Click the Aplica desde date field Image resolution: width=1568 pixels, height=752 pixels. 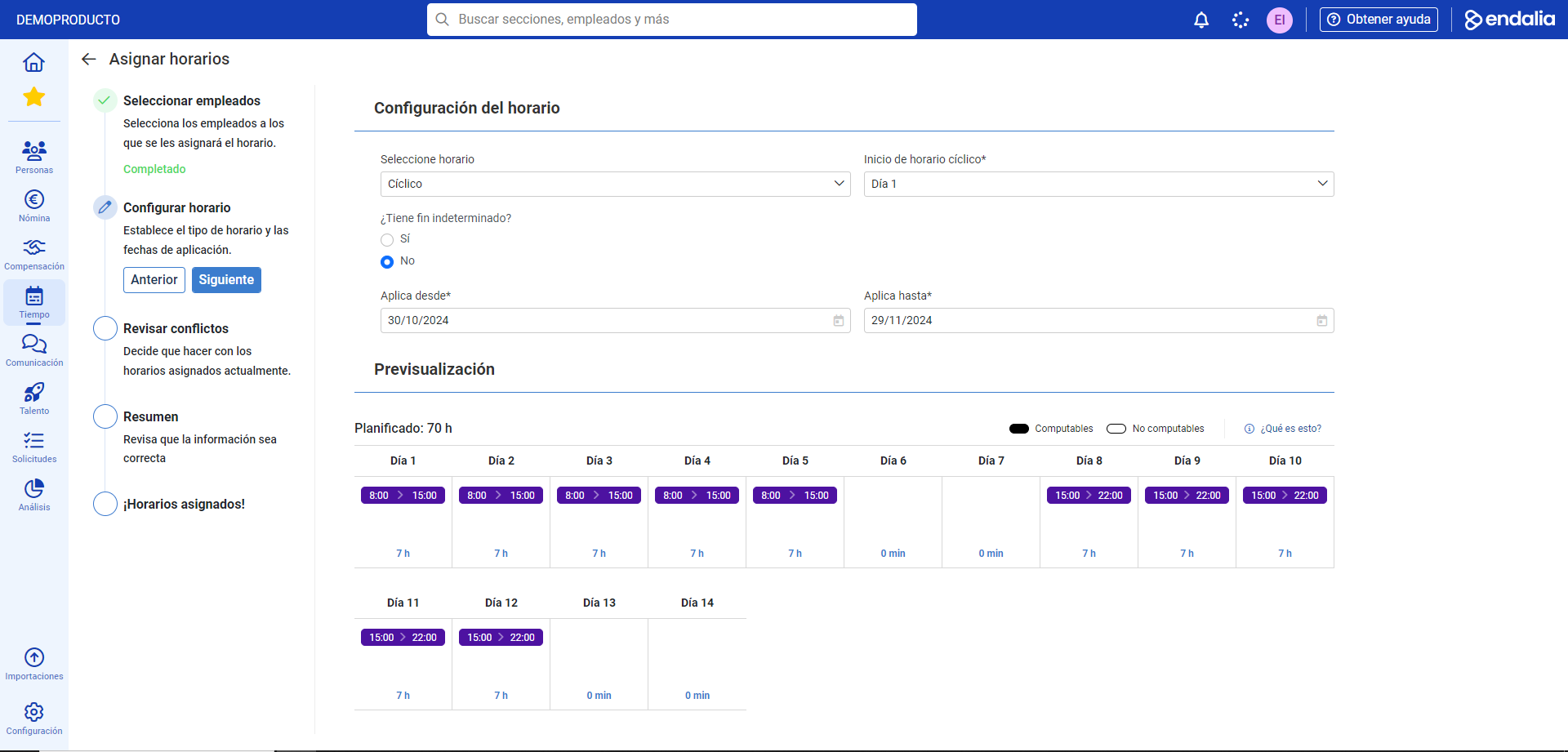[616, 321]
